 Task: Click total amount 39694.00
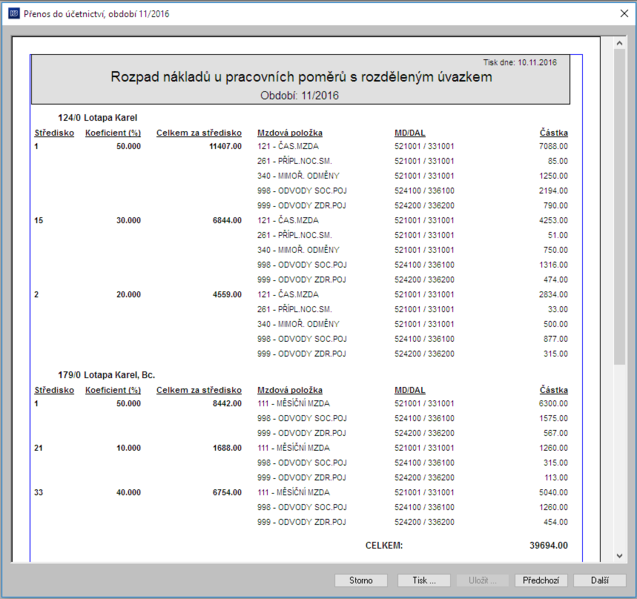548,545
